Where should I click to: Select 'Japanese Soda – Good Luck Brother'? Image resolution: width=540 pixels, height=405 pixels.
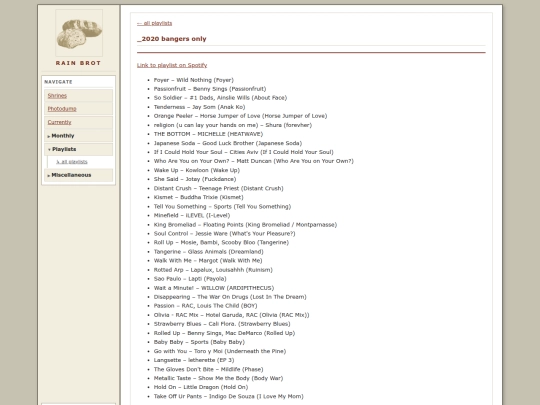pos(228,143)
